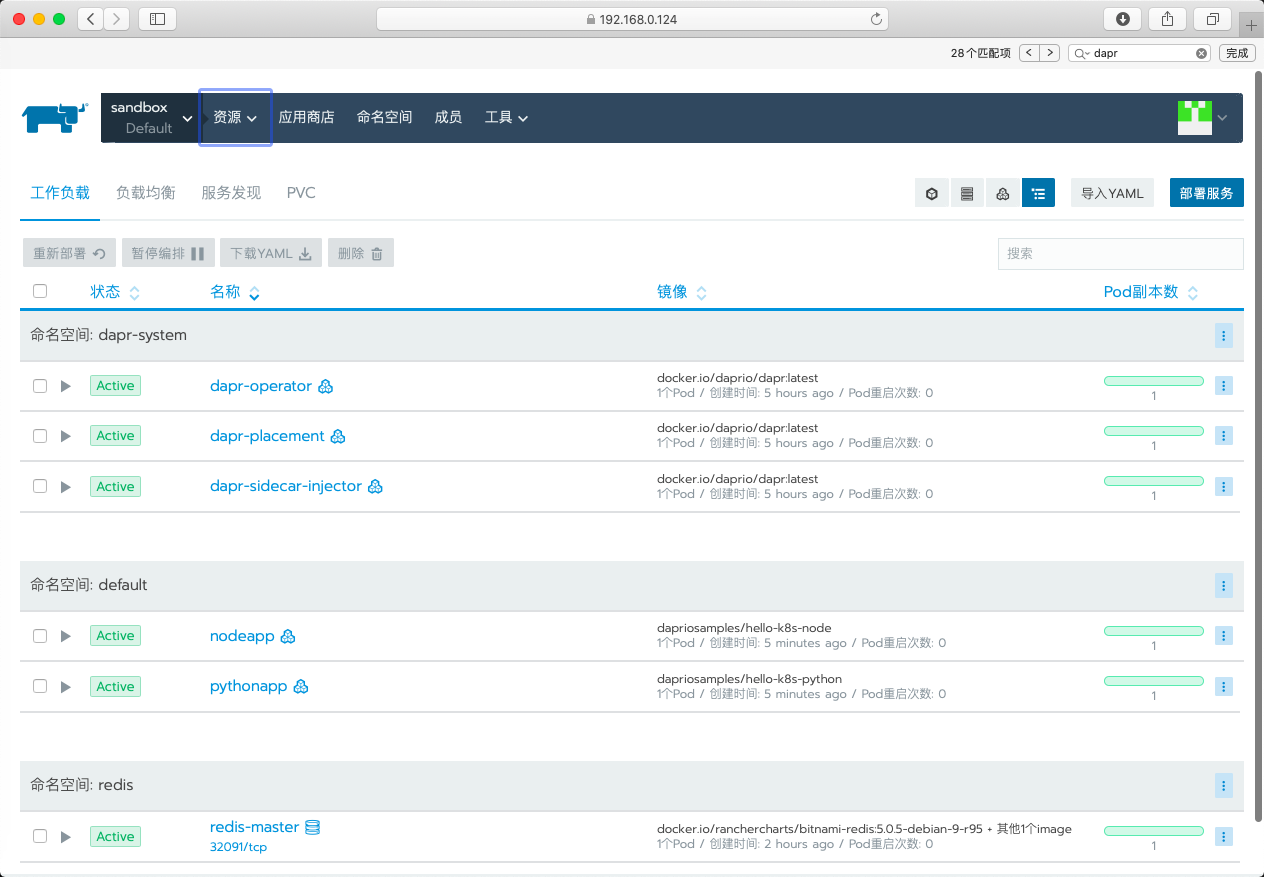Open kebab menu for dapr-system namespace
This screenshot has width=1264, height=877.
pos(1223,336)
